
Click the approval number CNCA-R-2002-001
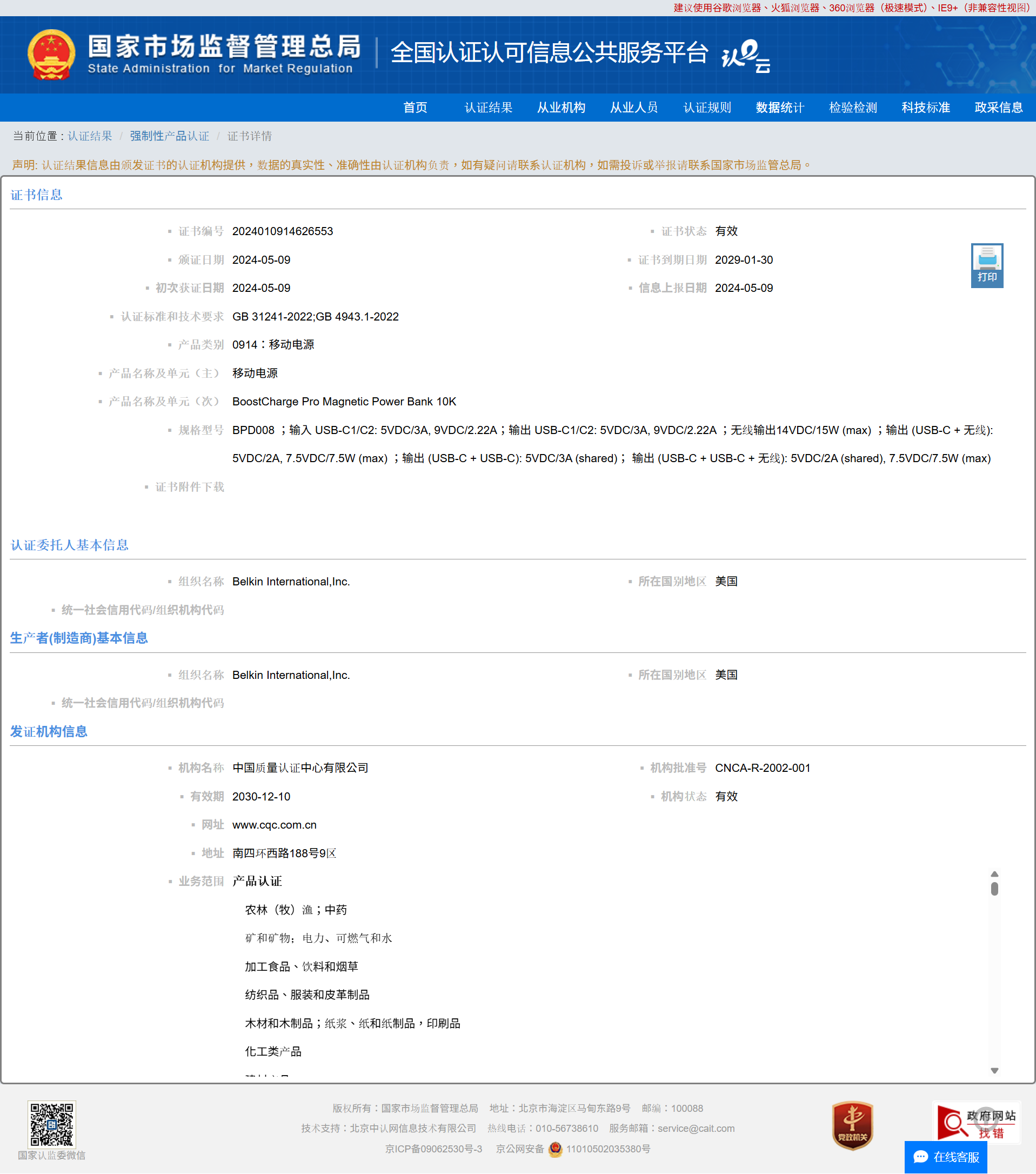tap(763, 768)
